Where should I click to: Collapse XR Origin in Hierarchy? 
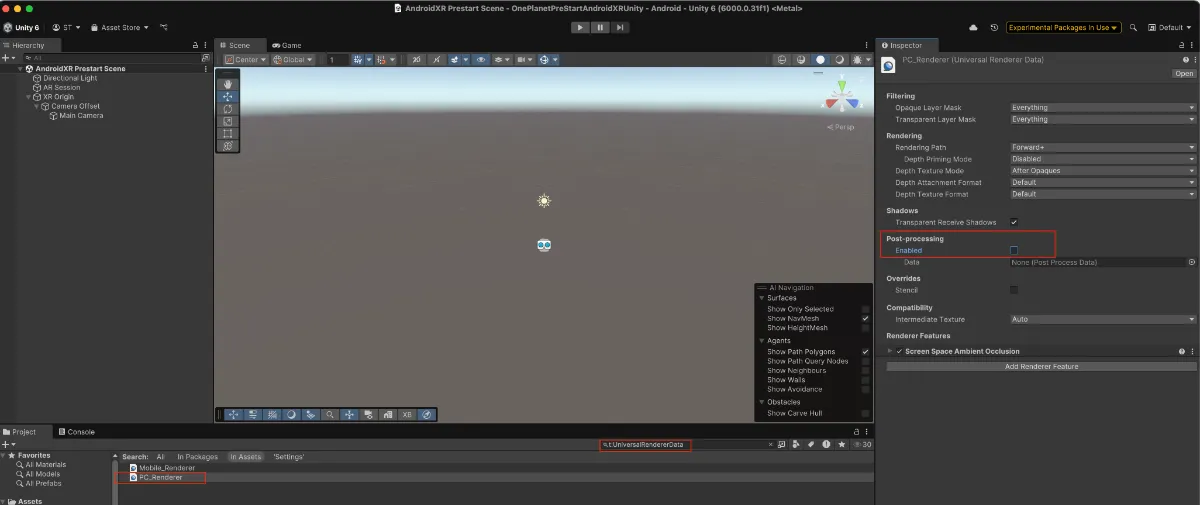pyautogui.click(x=28, y=97)
